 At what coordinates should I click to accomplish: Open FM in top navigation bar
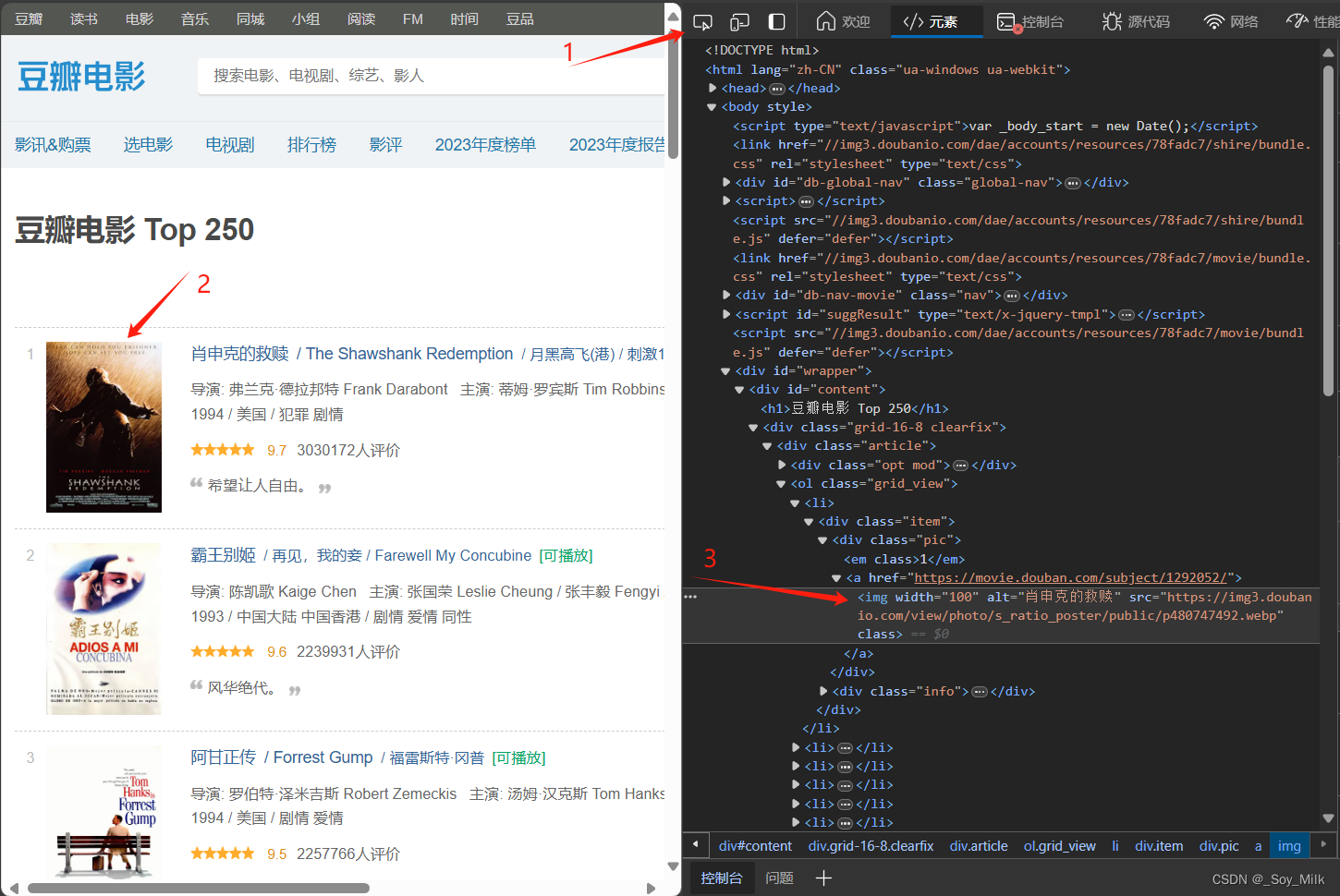[x=413, y=19]
